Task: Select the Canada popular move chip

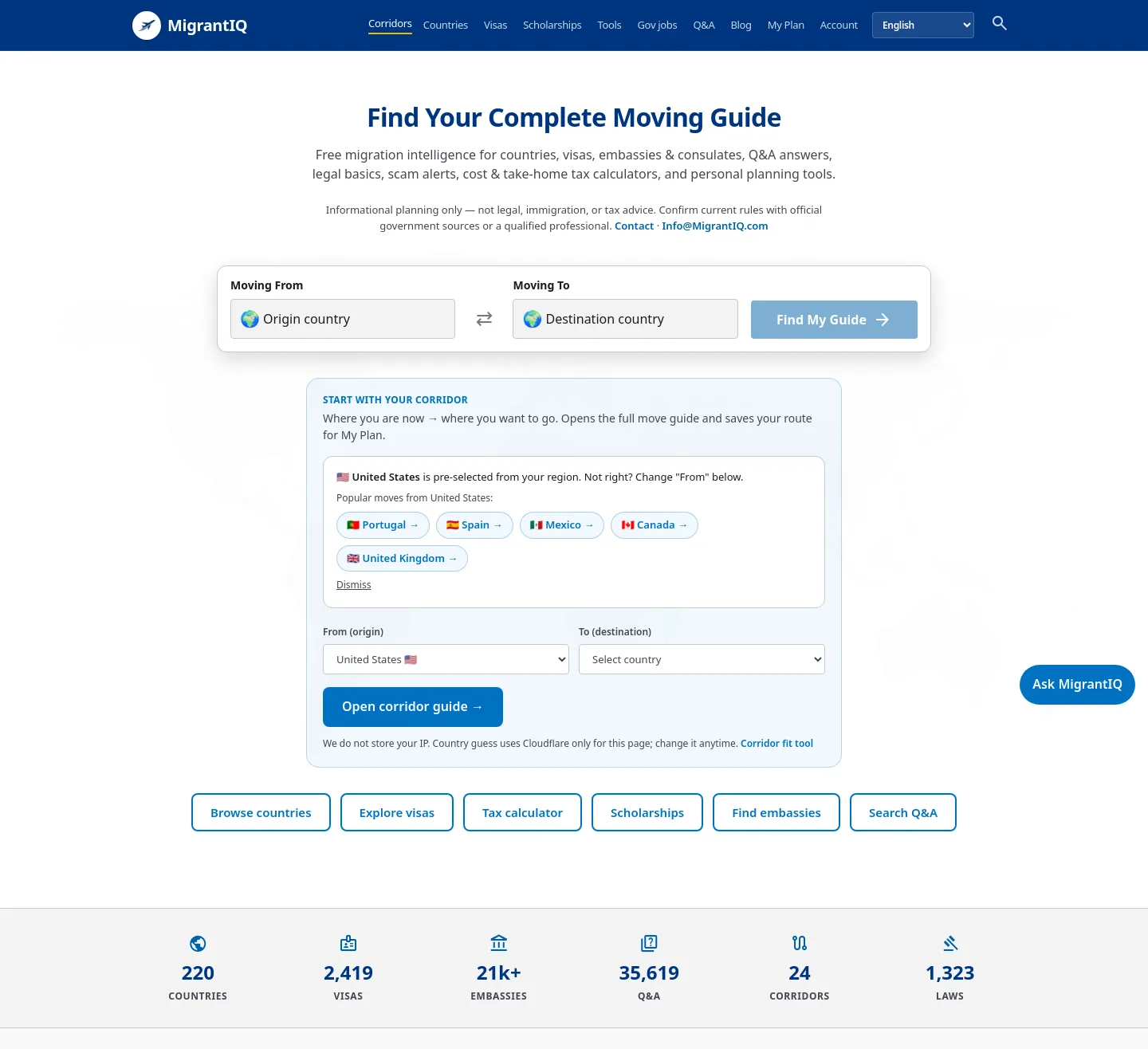Action: click(x=655, y=525)
